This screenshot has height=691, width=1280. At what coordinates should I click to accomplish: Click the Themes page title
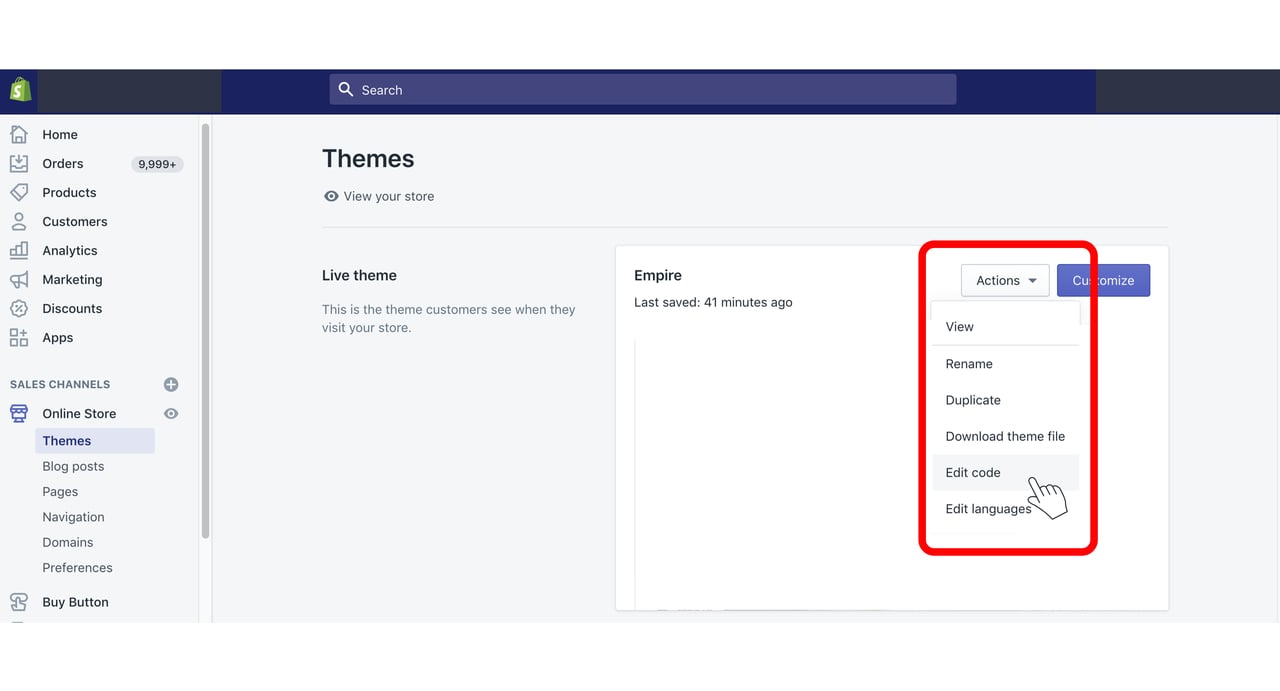click(368, 159)
